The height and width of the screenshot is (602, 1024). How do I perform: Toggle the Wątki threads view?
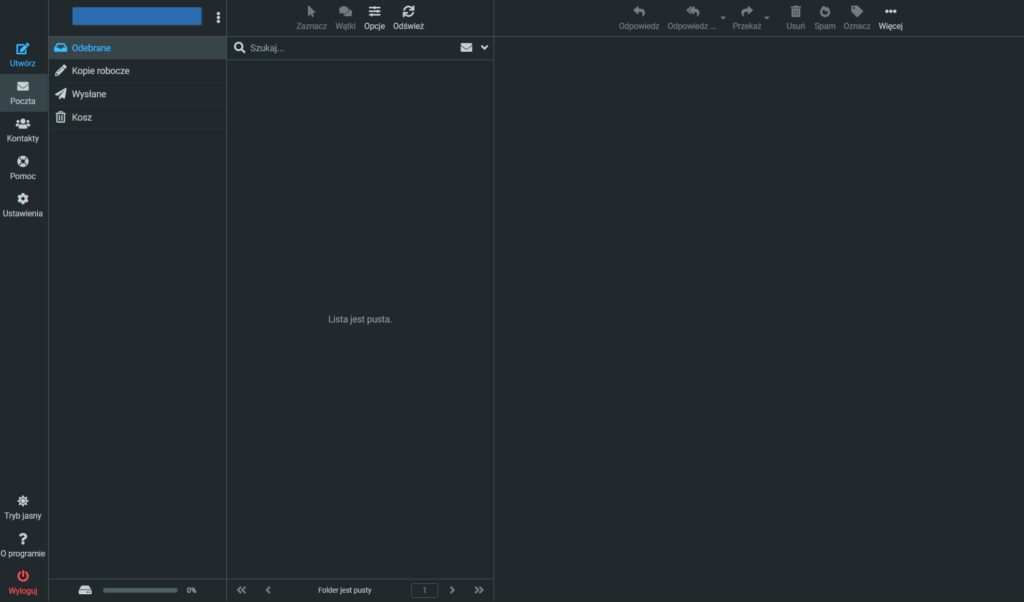click(x=346, y=12)
